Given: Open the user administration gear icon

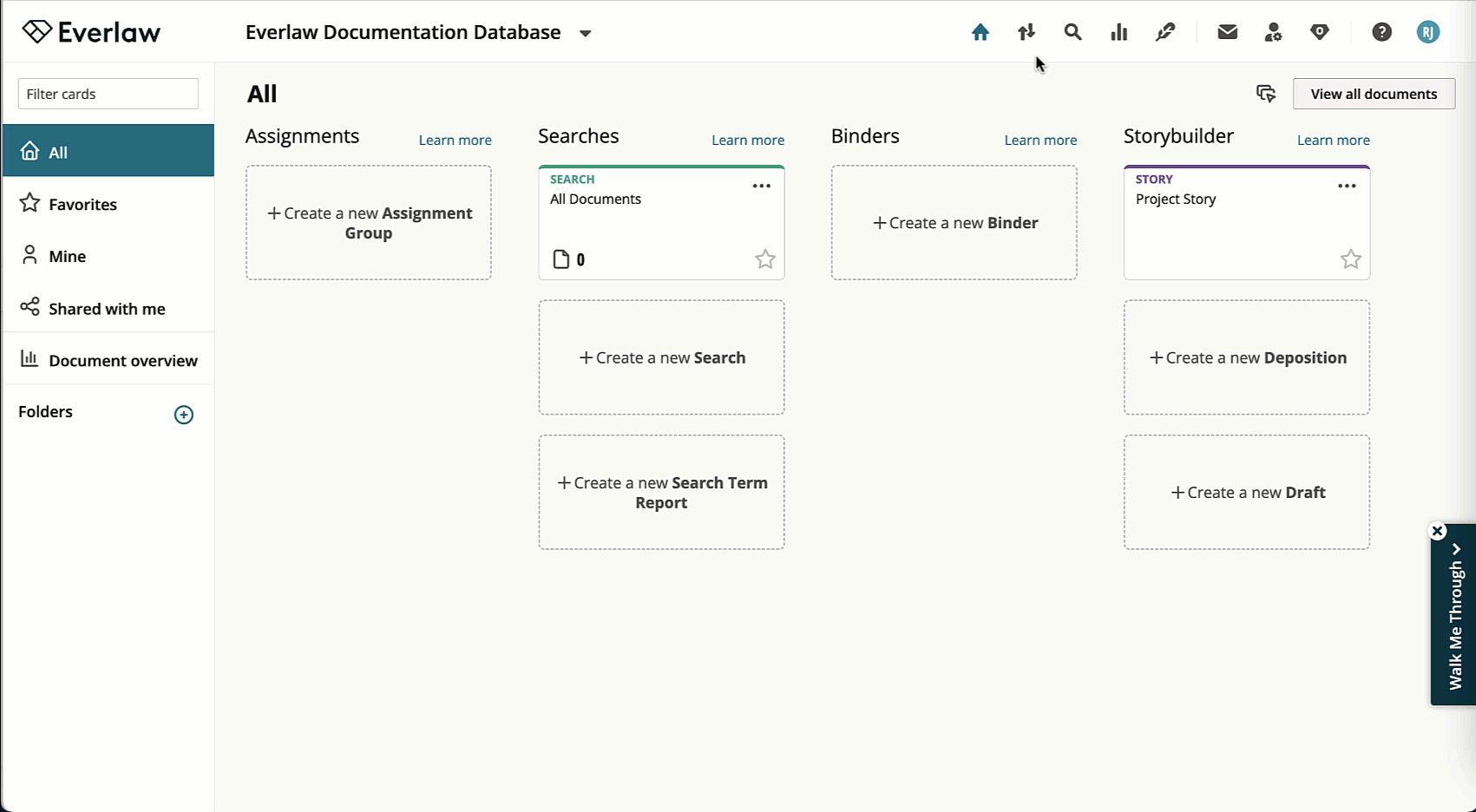Looking at the screenshot, I should (x=1273, y=32).
